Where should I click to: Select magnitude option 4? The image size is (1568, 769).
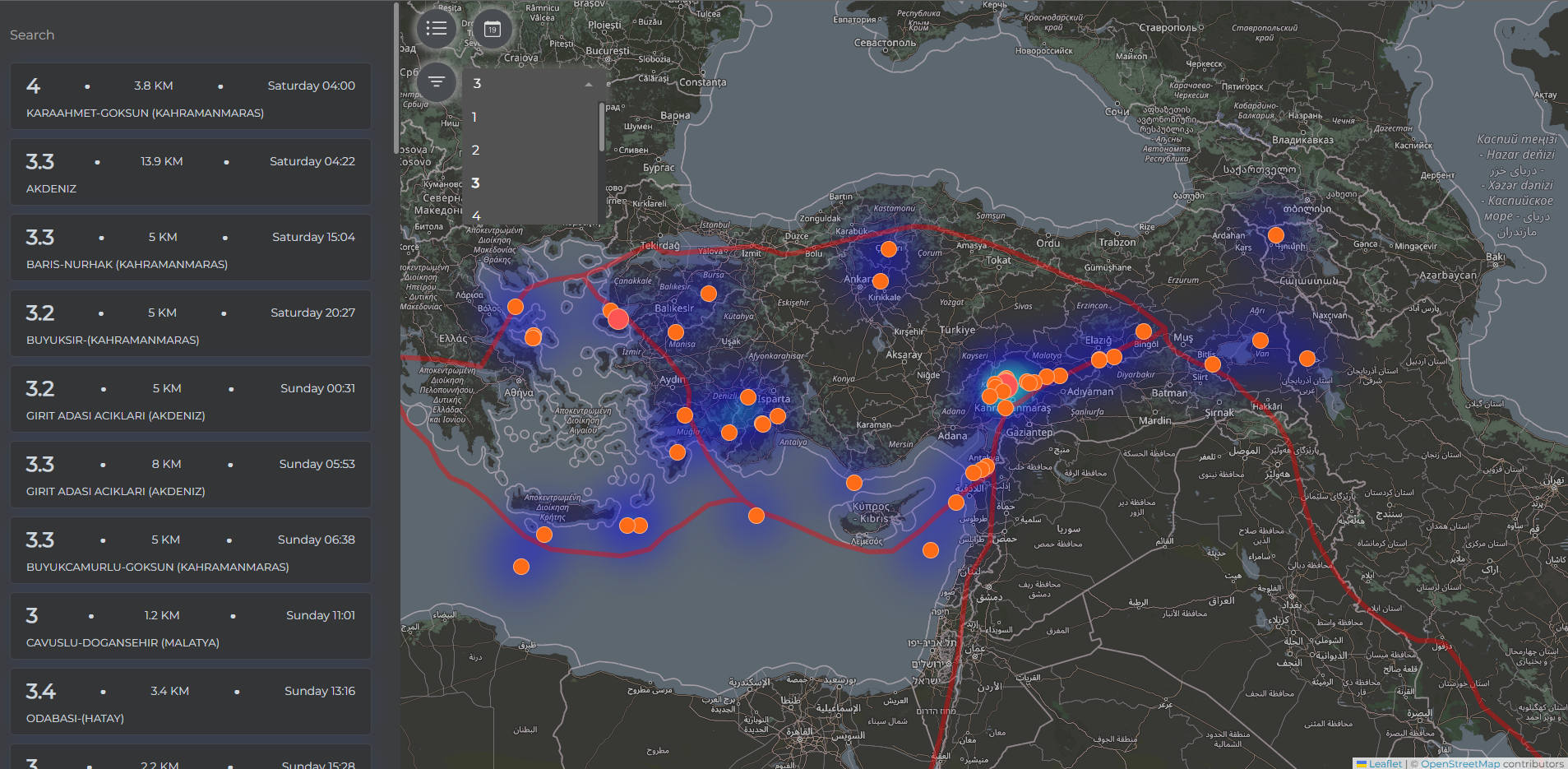pos(531,215)
